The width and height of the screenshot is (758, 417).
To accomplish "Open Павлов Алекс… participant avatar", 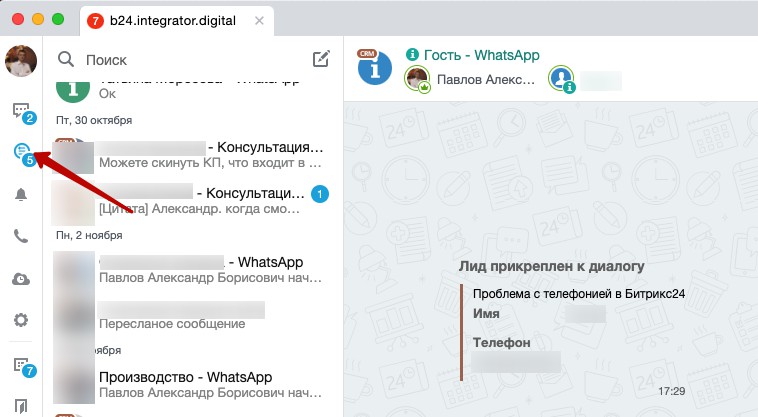I will pyautogui.click(x=417, y=79).
